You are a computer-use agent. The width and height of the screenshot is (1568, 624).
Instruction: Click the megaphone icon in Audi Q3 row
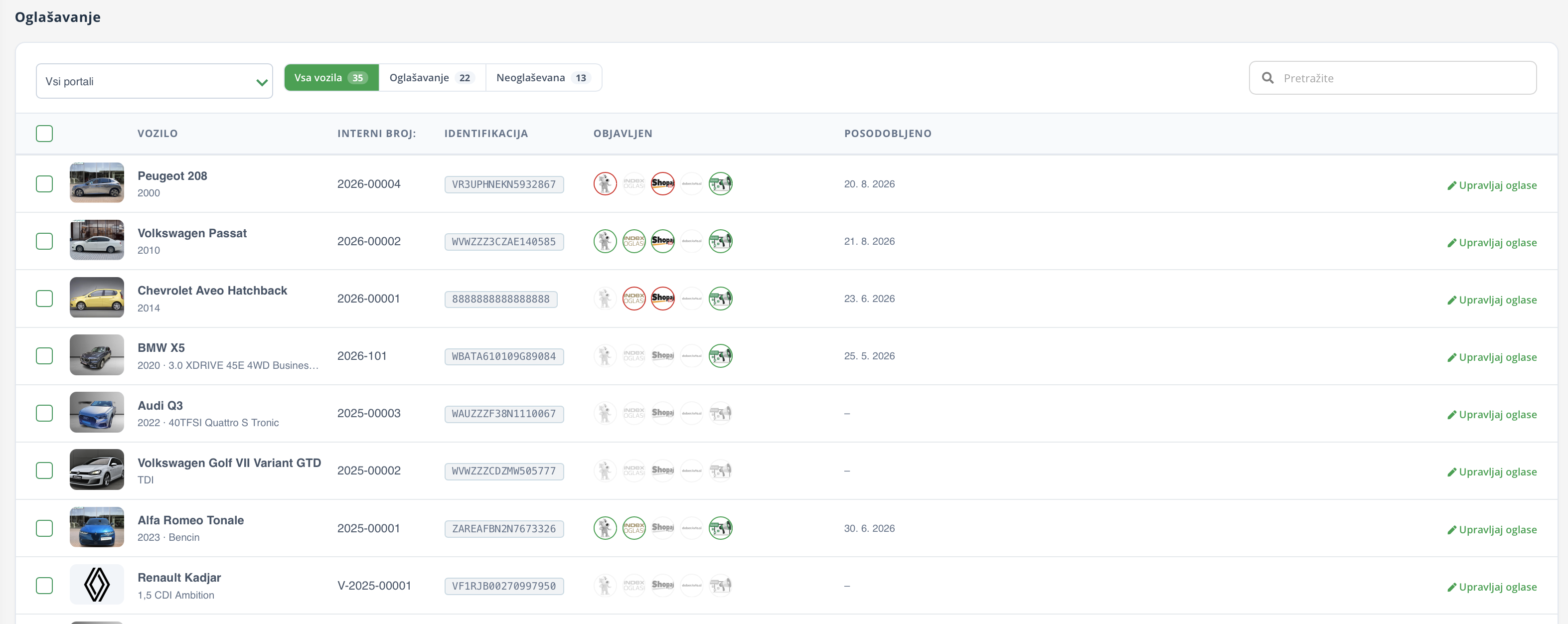coord(721,413)
